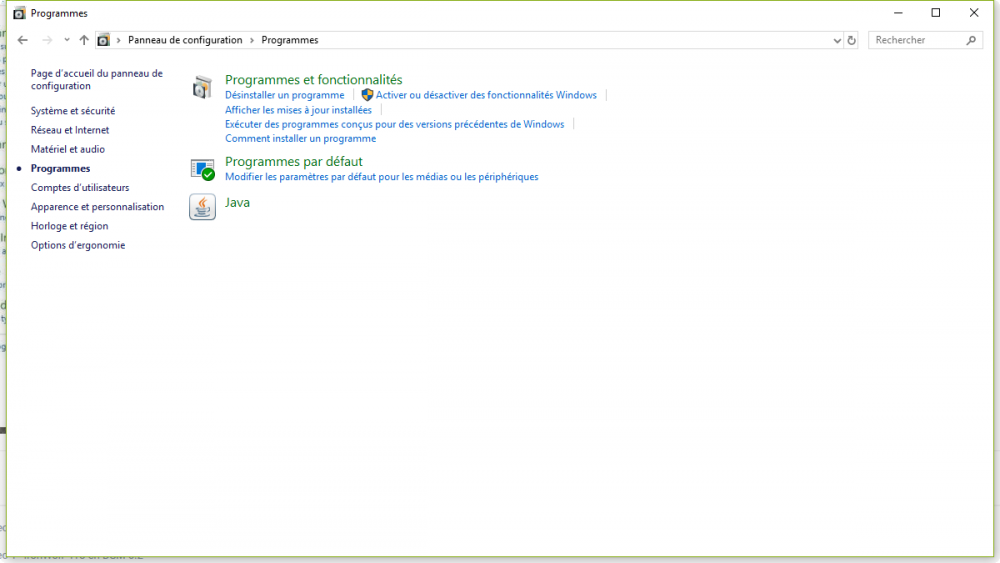Click Modifier les paramètres par défaut link

coord(381,177)
